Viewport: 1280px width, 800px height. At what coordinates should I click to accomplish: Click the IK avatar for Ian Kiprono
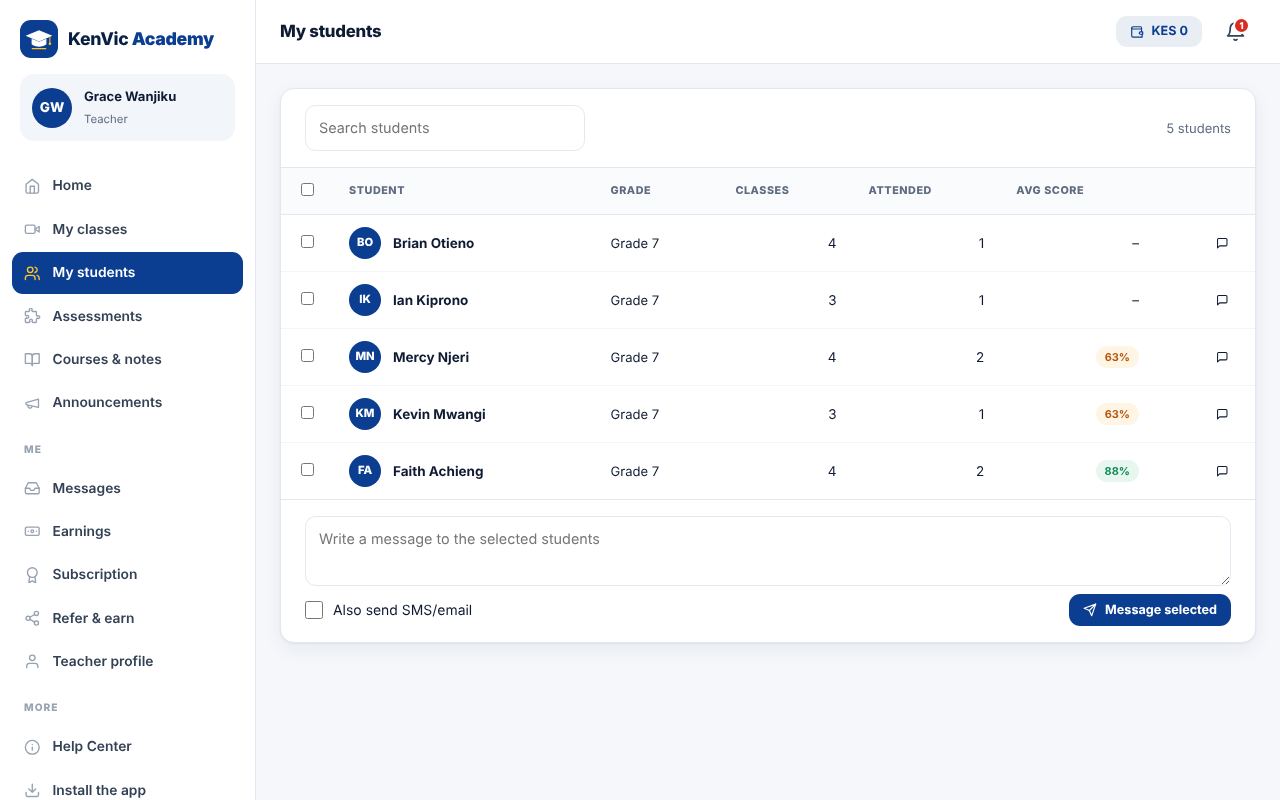(365, 300)
